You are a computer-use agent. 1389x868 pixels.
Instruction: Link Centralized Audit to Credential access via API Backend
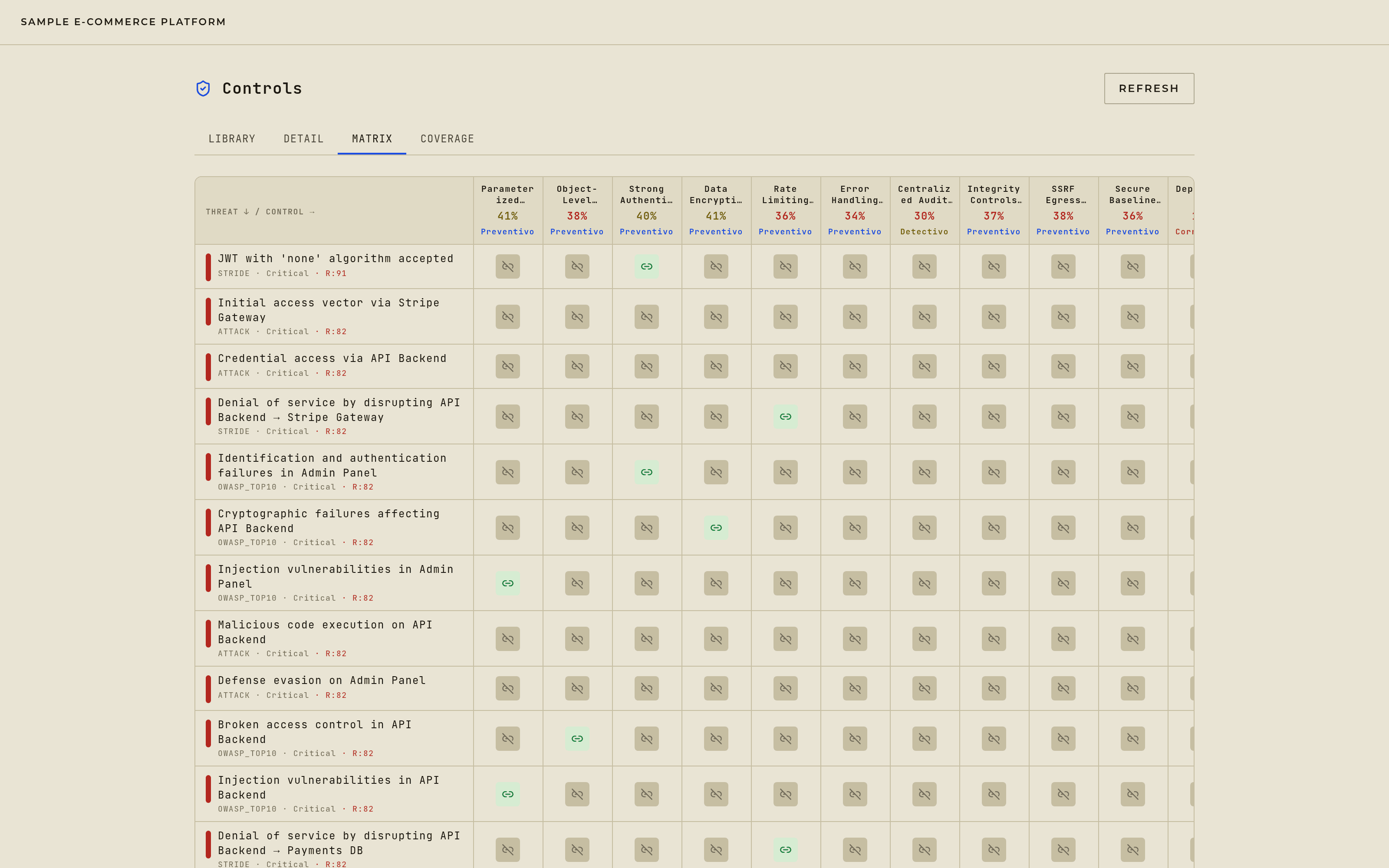click(924, 366)
